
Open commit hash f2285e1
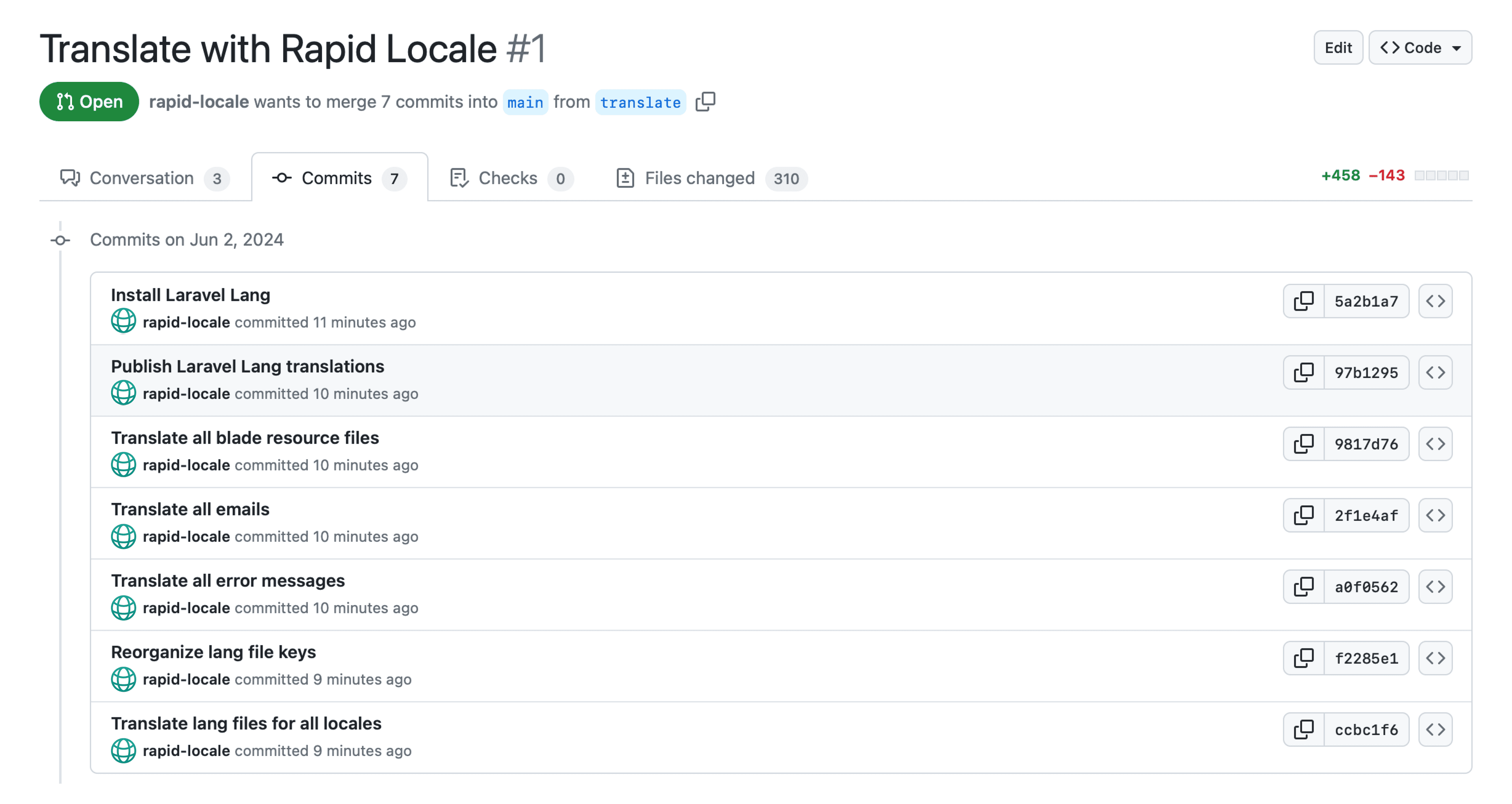click(x=1366, y=658)
